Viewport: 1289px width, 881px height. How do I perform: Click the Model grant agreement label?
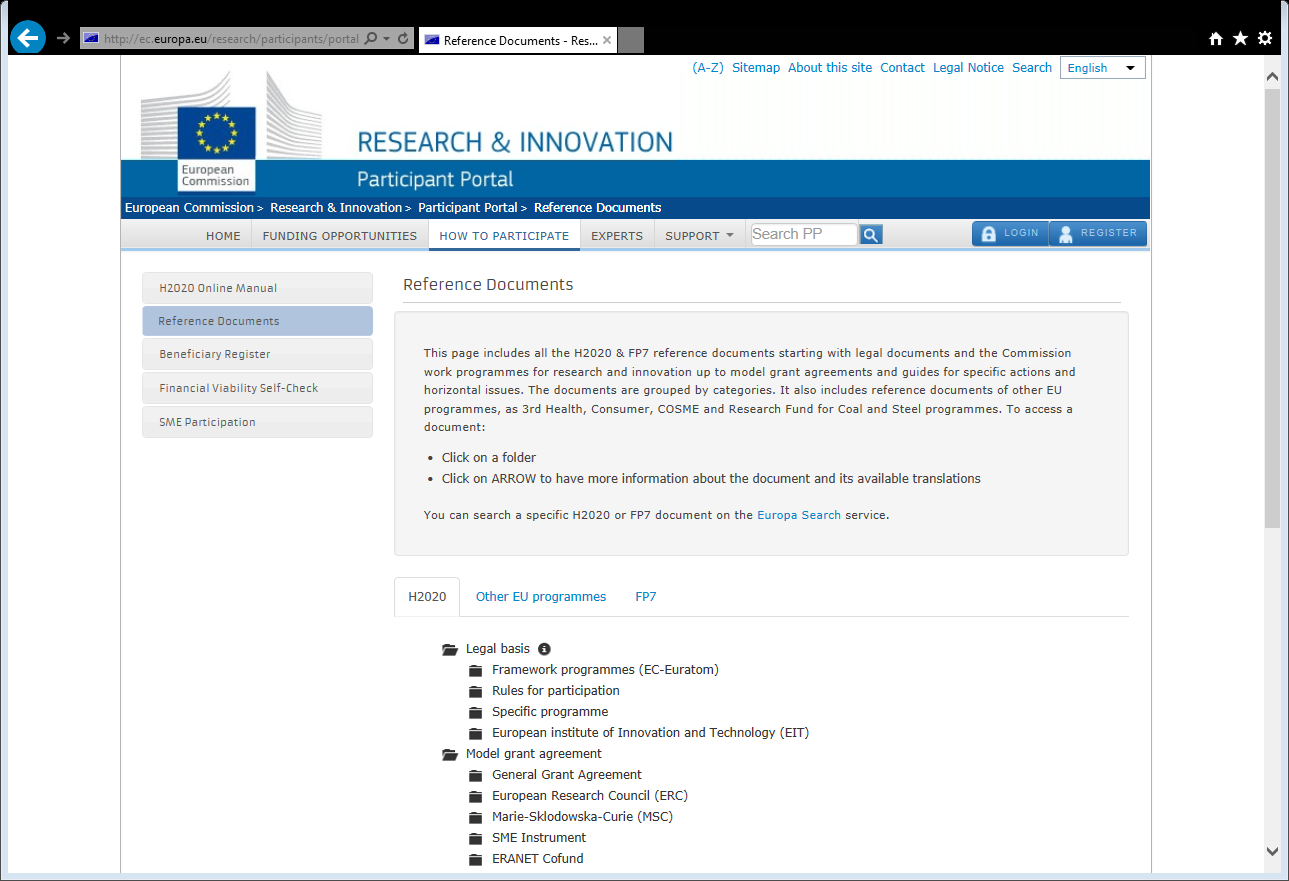click(x=534, y=754)
